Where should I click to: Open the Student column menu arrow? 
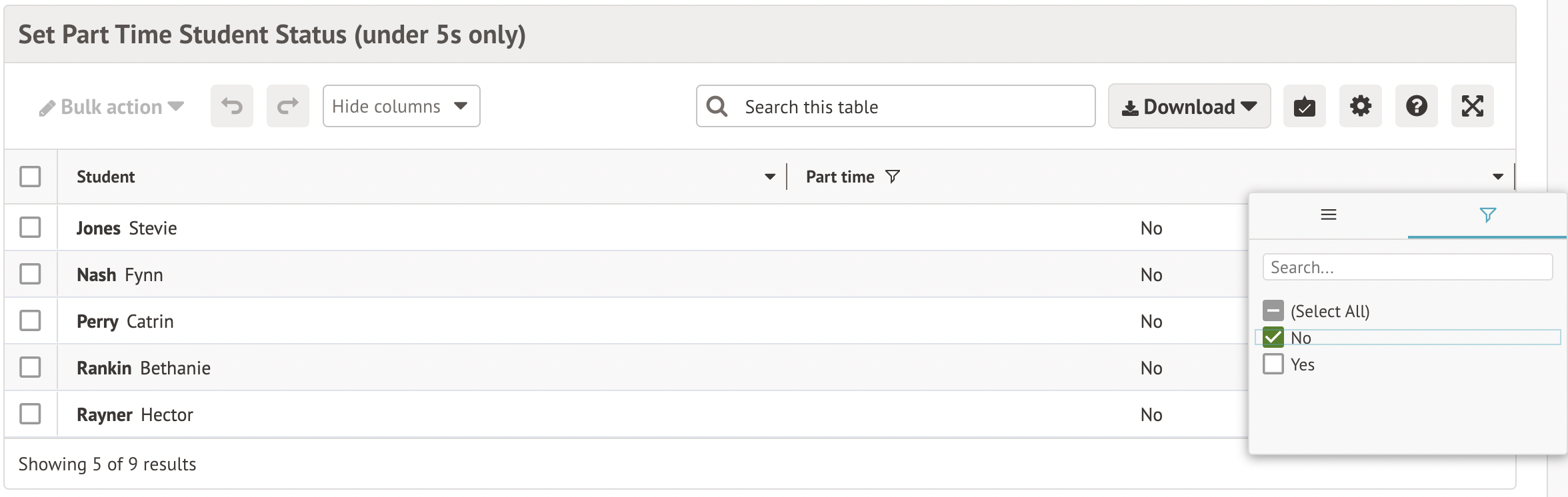[x=769, y=177]
